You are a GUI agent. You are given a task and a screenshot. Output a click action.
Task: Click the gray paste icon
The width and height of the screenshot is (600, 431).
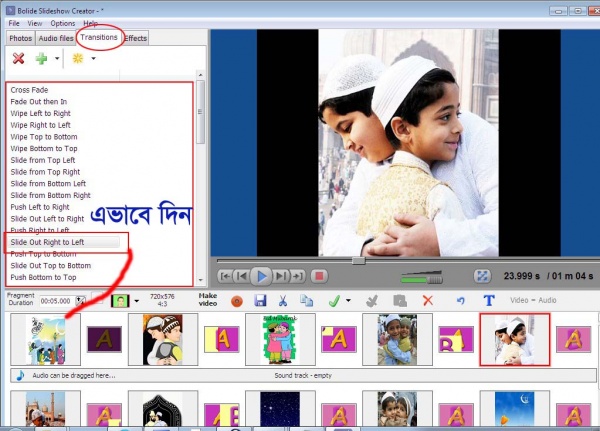coord(400,301)
